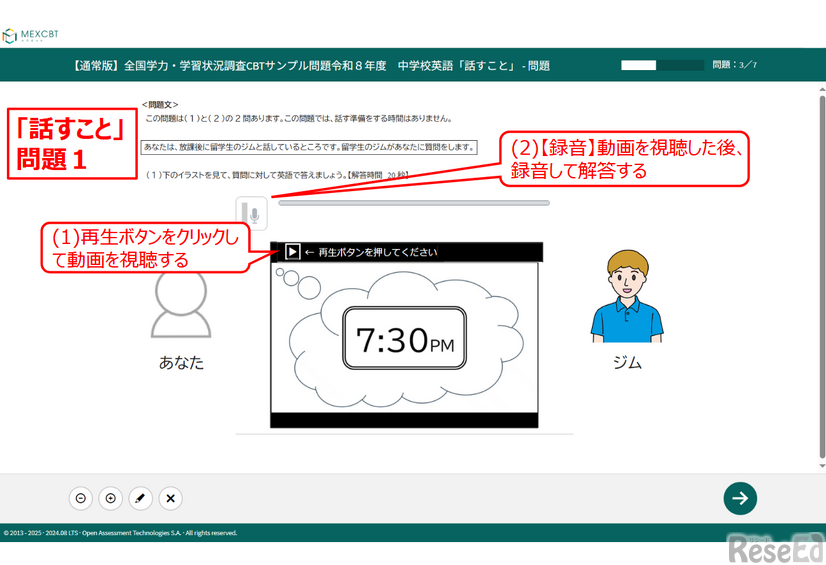Click the Jim character avatar
This screenshot has width=826, height=565.
tap(627, 297)
